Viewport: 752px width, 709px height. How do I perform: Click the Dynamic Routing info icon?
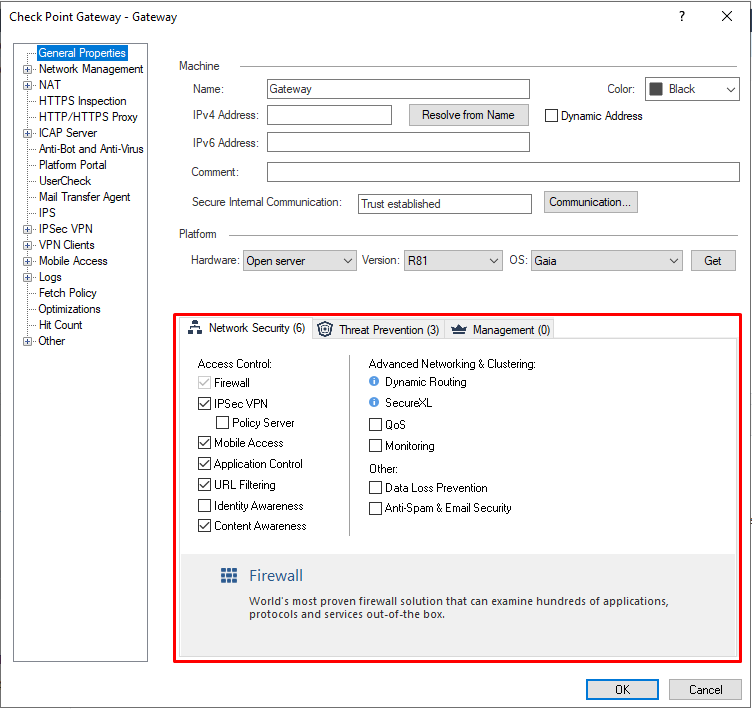(x=374, y=382)
